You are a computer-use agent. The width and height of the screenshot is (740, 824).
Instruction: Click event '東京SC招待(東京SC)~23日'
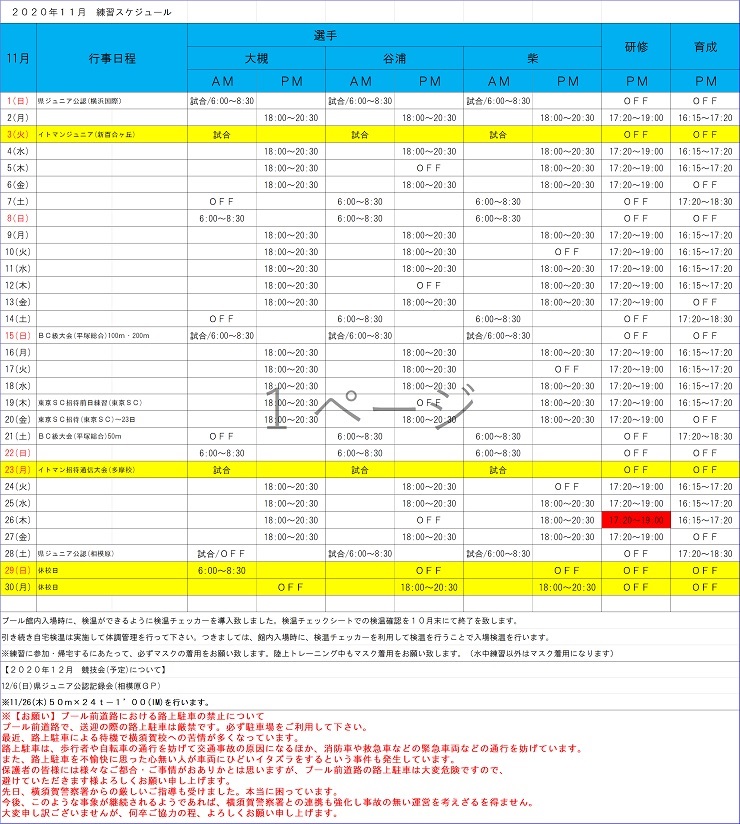[87, 419]
